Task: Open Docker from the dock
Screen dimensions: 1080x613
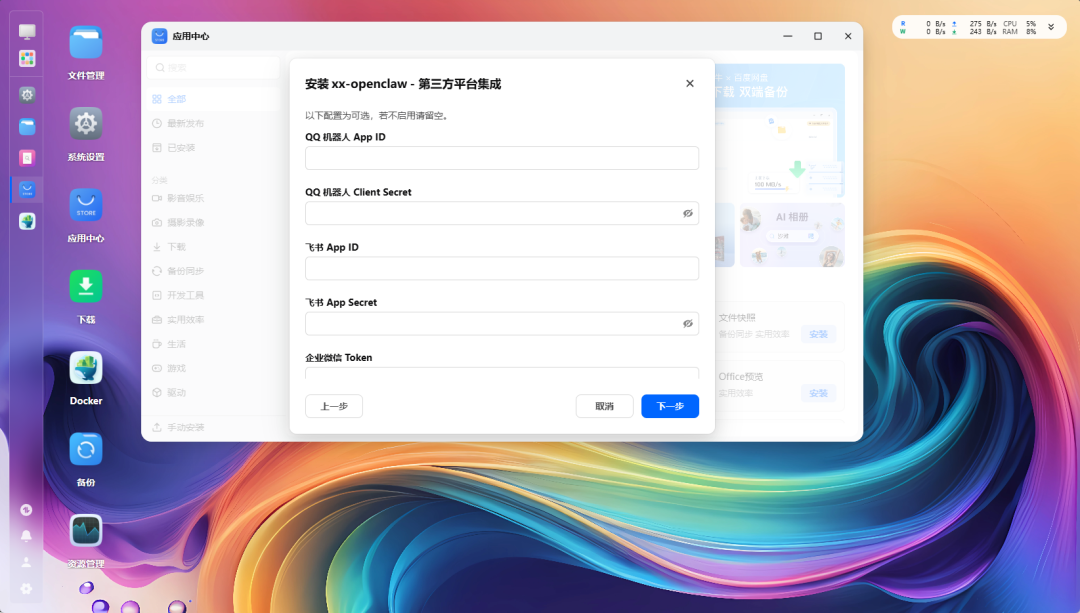Action: pyautogui.click(x=85, y=366)
